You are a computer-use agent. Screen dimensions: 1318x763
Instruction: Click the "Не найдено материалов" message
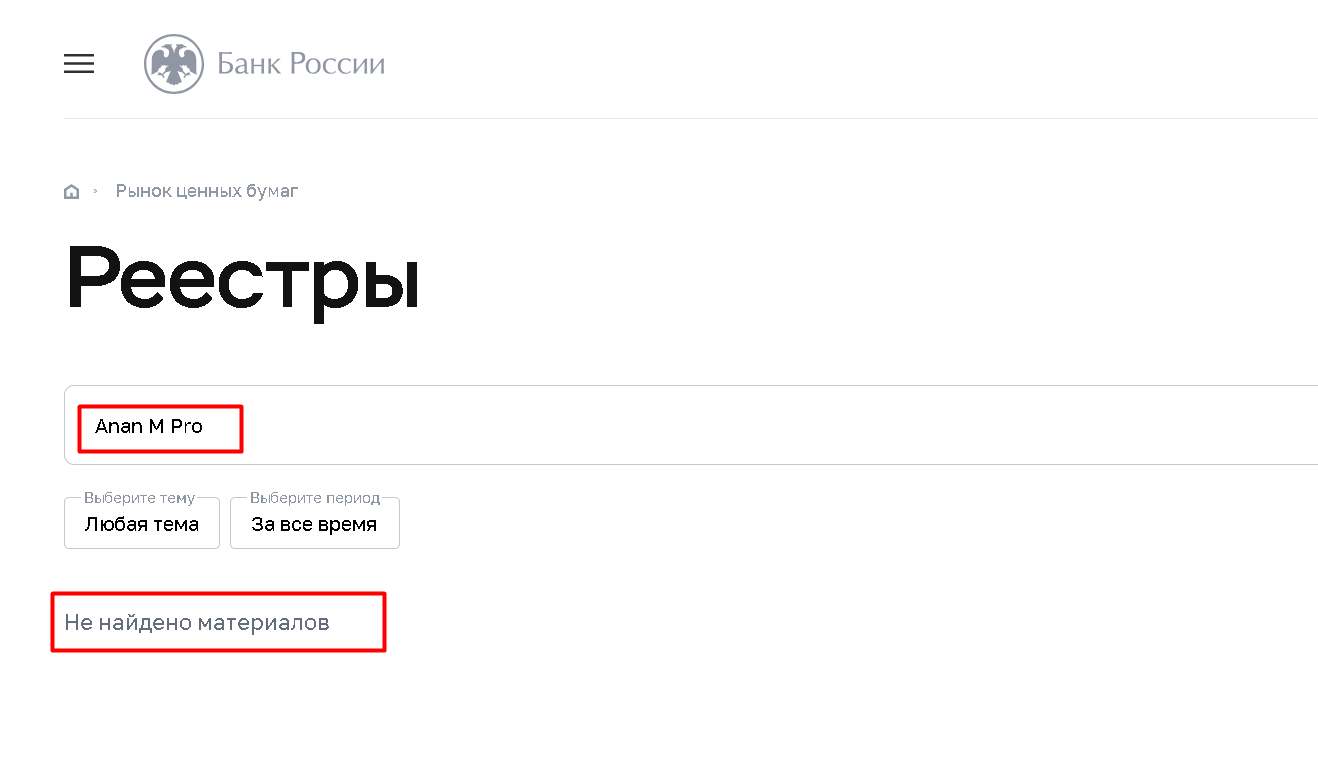(x=197, y=623)
